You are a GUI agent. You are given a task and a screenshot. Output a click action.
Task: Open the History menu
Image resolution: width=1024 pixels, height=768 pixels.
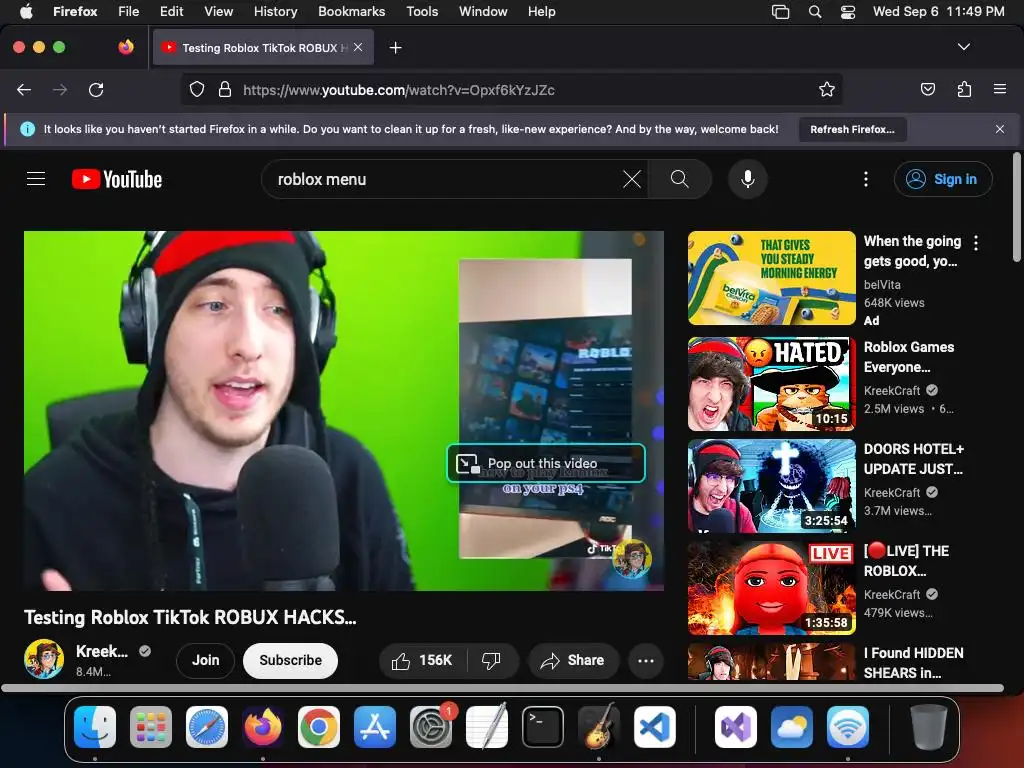275,12
